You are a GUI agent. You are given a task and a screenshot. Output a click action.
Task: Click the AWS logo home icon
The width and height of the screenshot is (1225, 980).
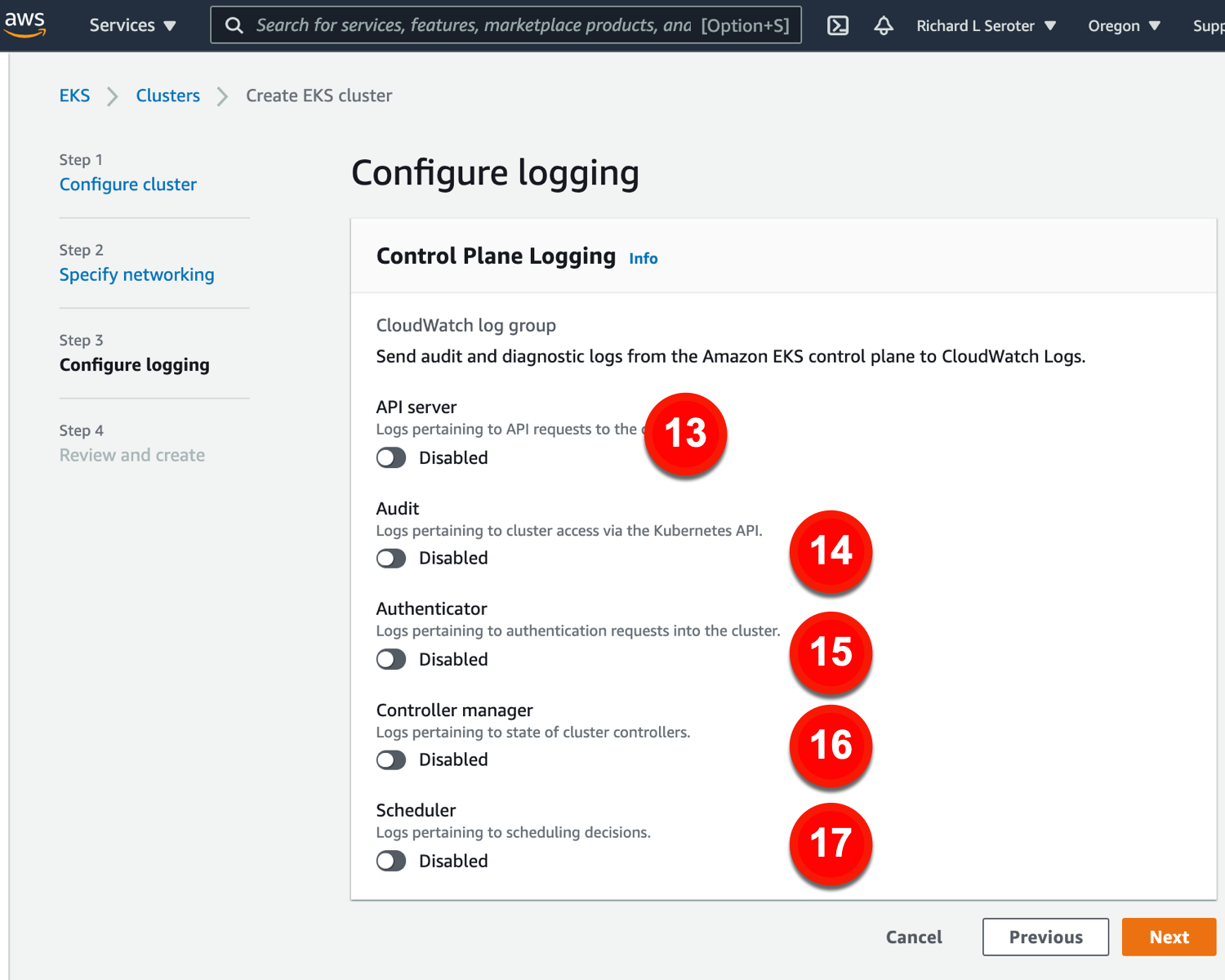pos(24,24)
